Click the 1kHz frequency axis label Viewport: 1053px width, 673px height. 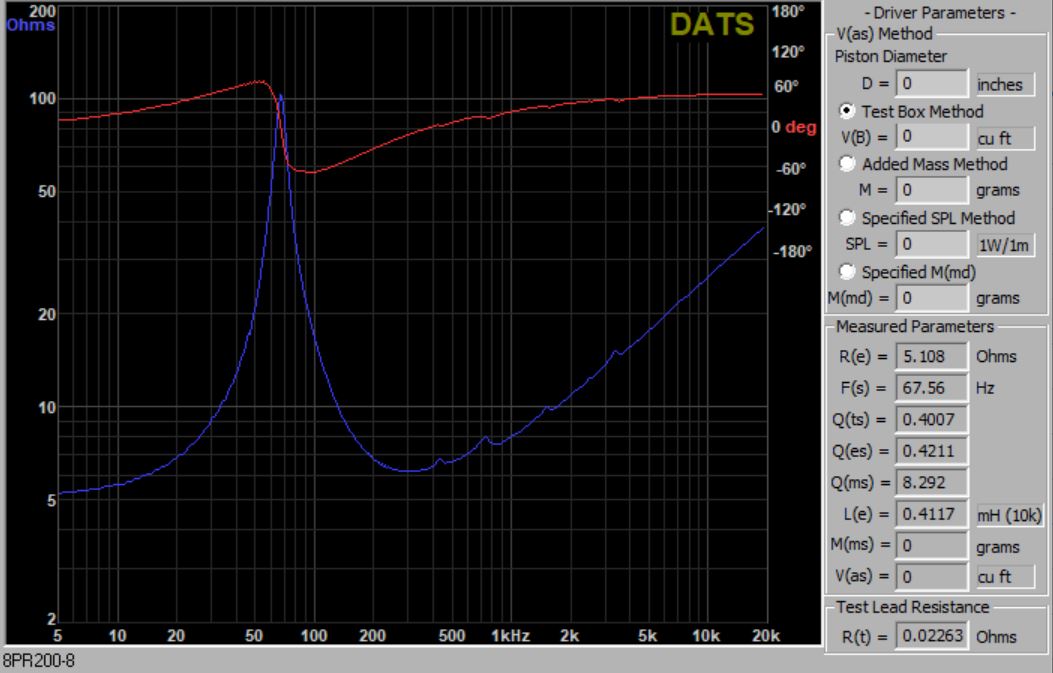coord(510,635)
